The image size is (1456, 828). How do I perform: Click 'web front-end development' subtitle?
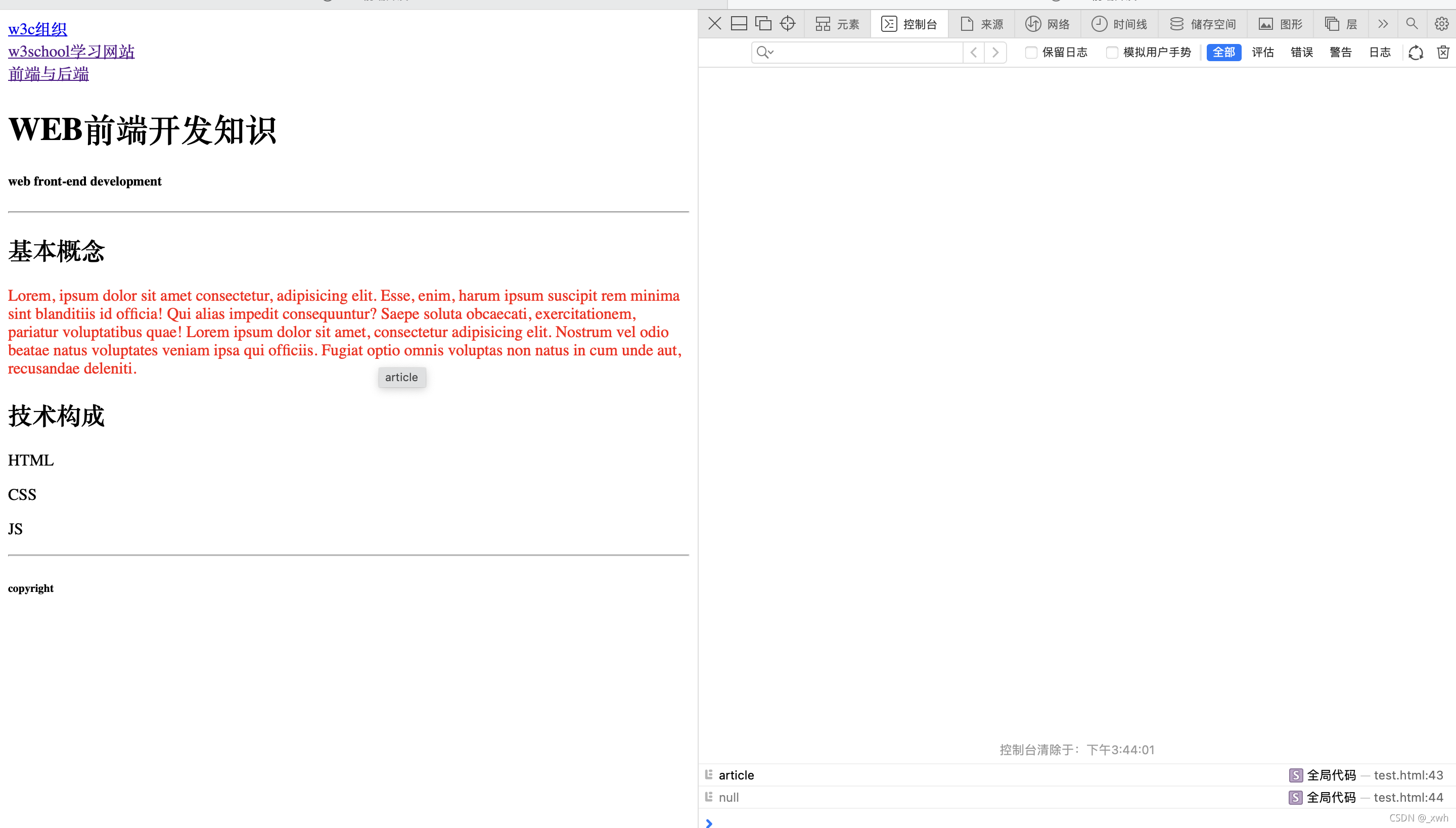(85, 181)
